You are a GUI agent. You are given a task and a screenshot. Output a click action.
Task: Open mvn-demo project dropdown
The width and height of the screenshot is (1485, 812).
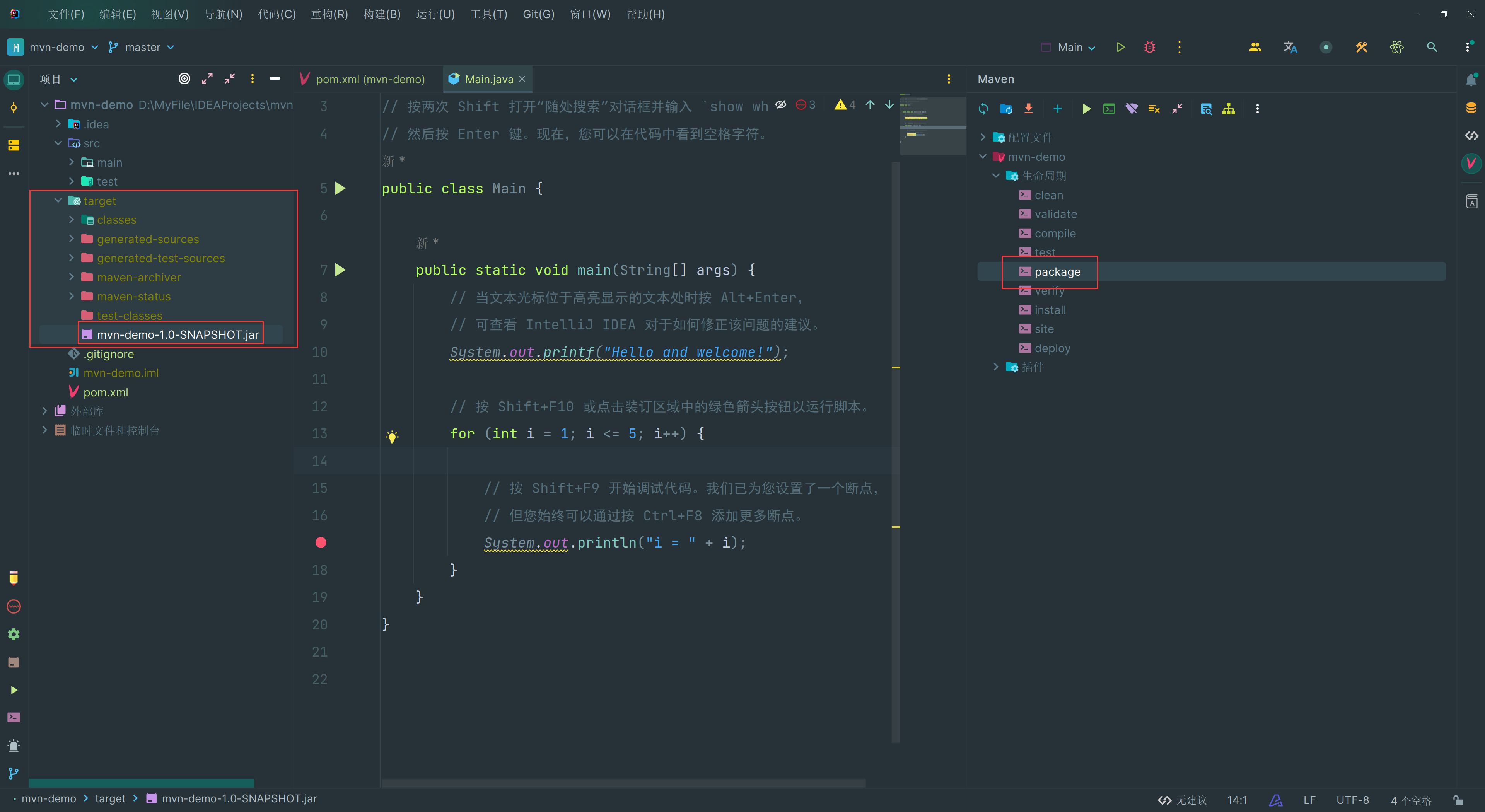[x=53, y=47]
